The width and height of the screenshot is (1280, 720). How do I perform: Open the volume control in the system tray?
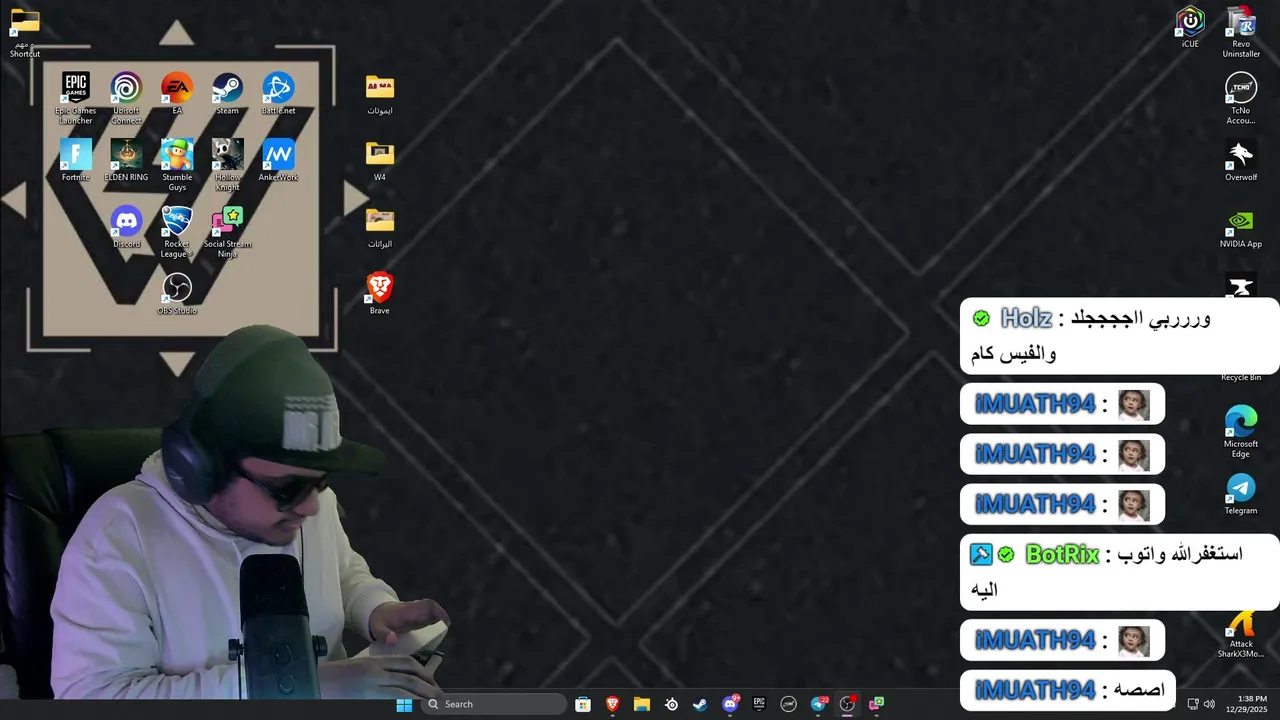pyautogui.click(x=1209, y=704)
